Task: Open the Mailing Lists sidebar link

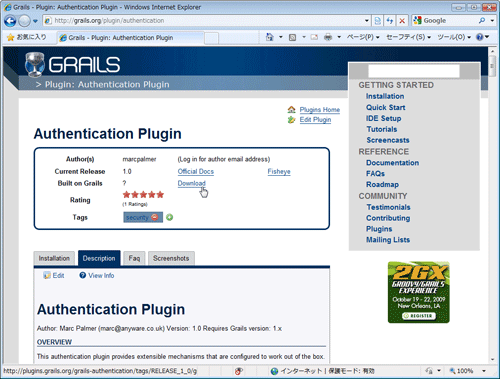Action: (388, 240)
